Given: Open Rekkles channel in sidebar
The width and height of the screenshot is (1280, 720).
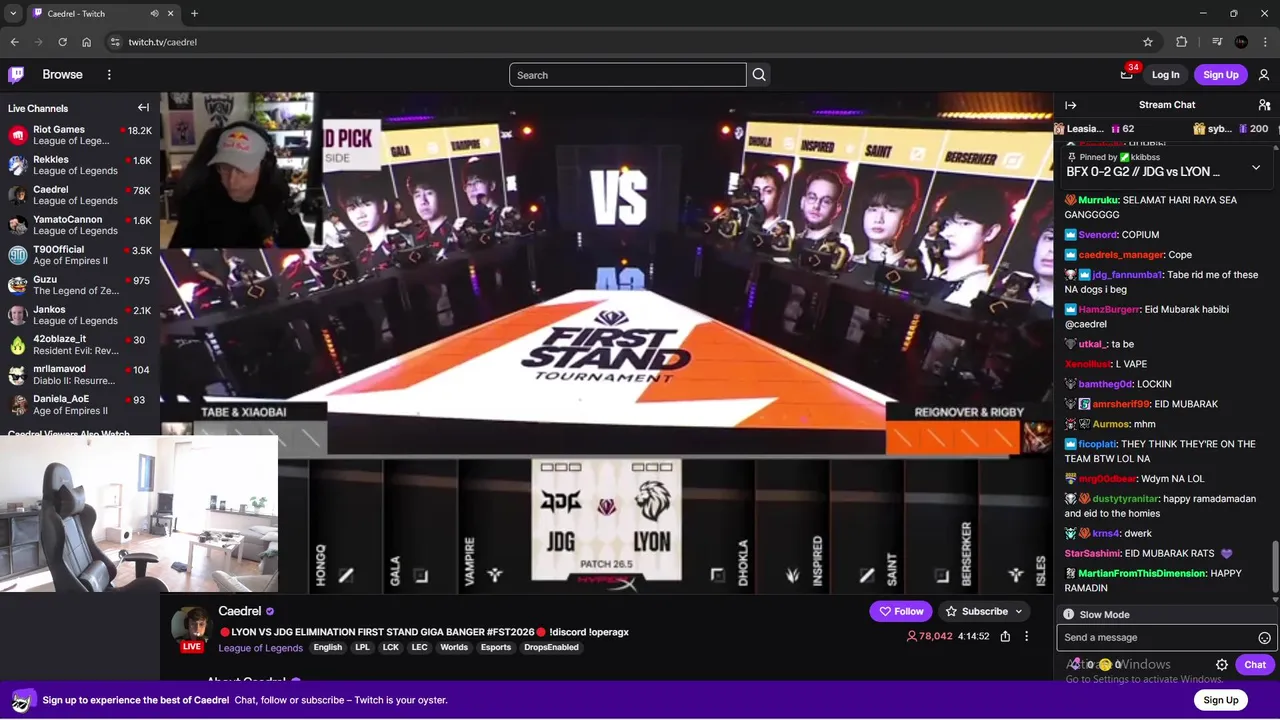Looking at the screenshot, I should pyautogui.click(x=80, y=165).
